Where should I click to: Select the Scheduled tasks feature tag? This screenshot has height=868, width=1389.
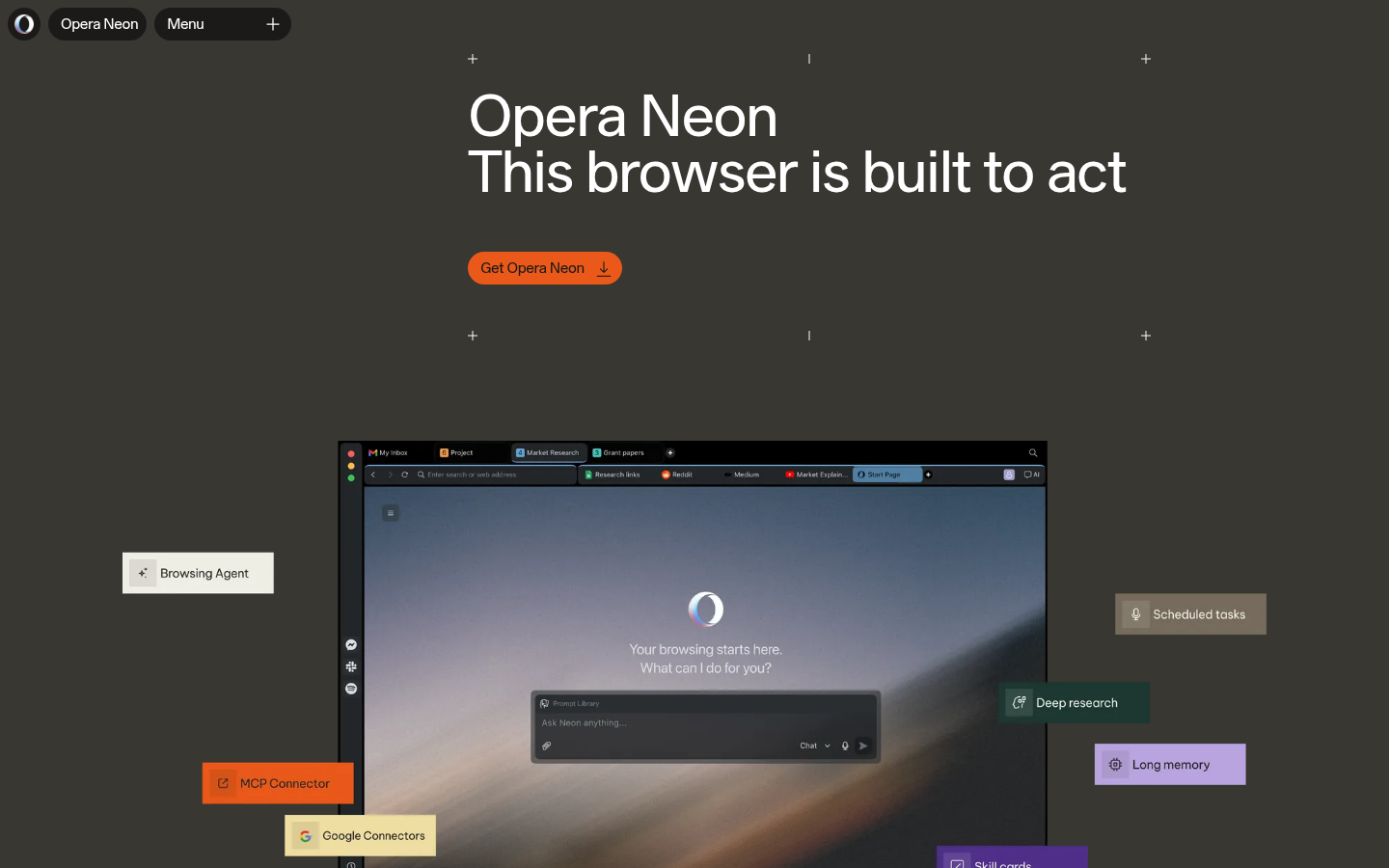click(x=1190, y=614)
